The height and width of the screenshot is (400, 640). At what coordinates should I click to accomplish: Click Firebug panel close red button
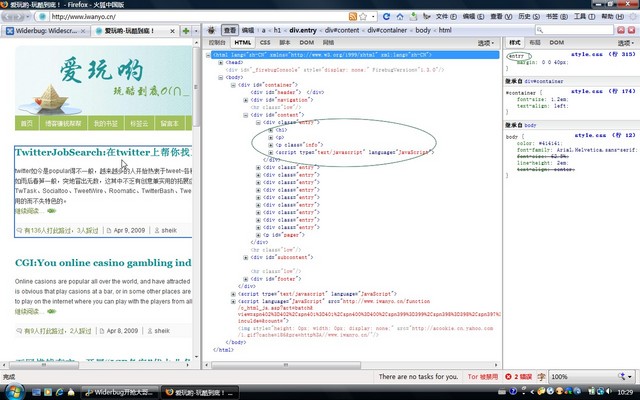pos(631,30)
